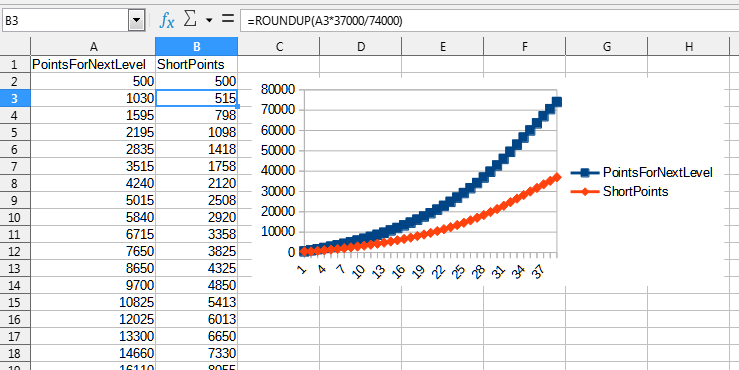Image resolution: width=739 pixels, height=370 pixels.
Task: Click the last blue PointsForNextLevel data point
Action: (x=557, y=102)
